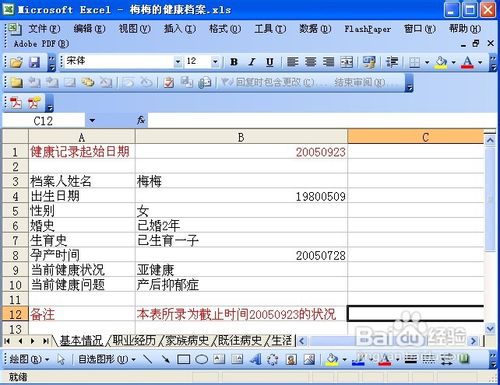500x385 pixels.
Task: Open the Name Box dropdown arrow
Action: pyautogui.click(x=92, y=121)
